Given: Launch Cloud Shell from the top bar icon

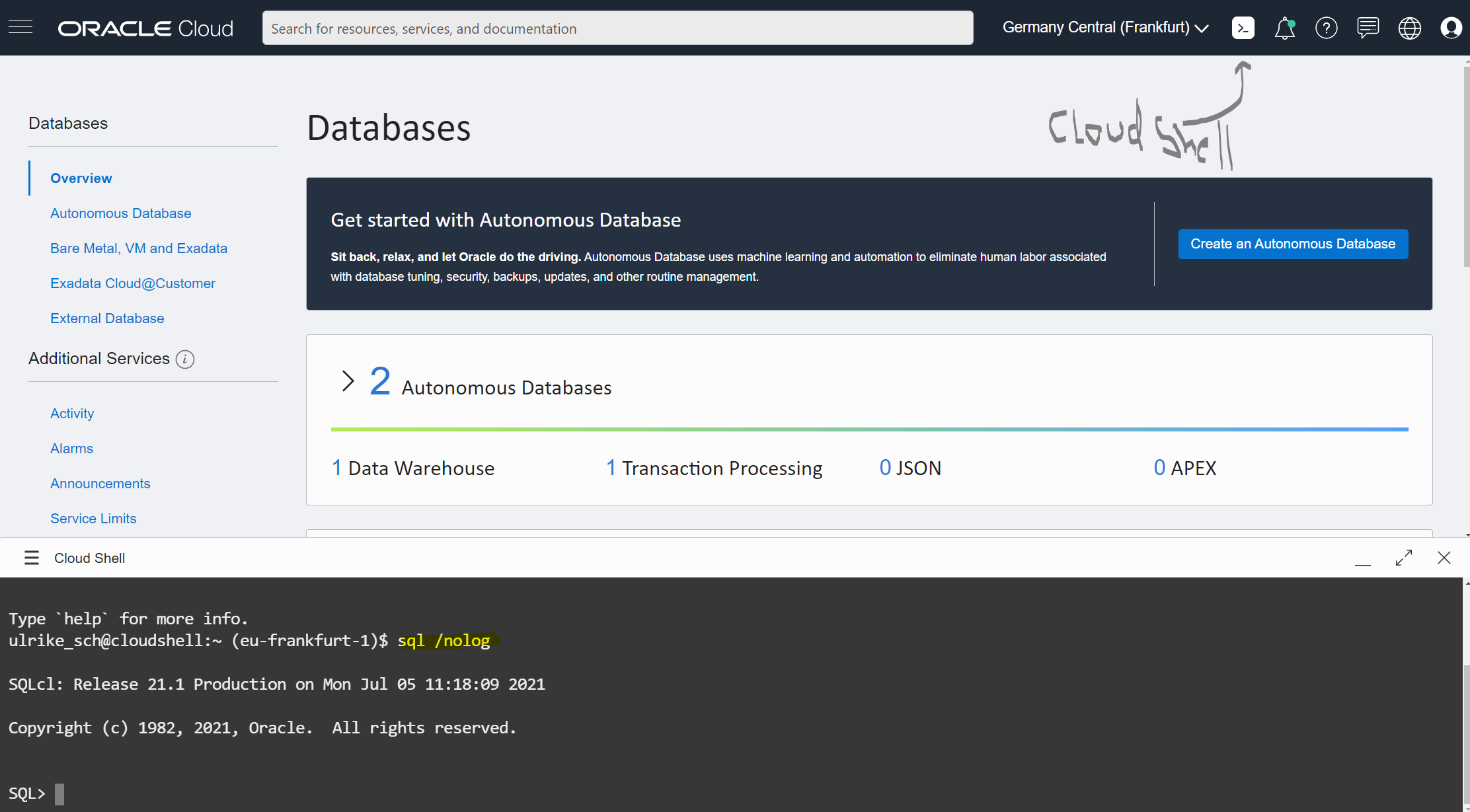Looking at the screenshot, I should pos(1243,28).
